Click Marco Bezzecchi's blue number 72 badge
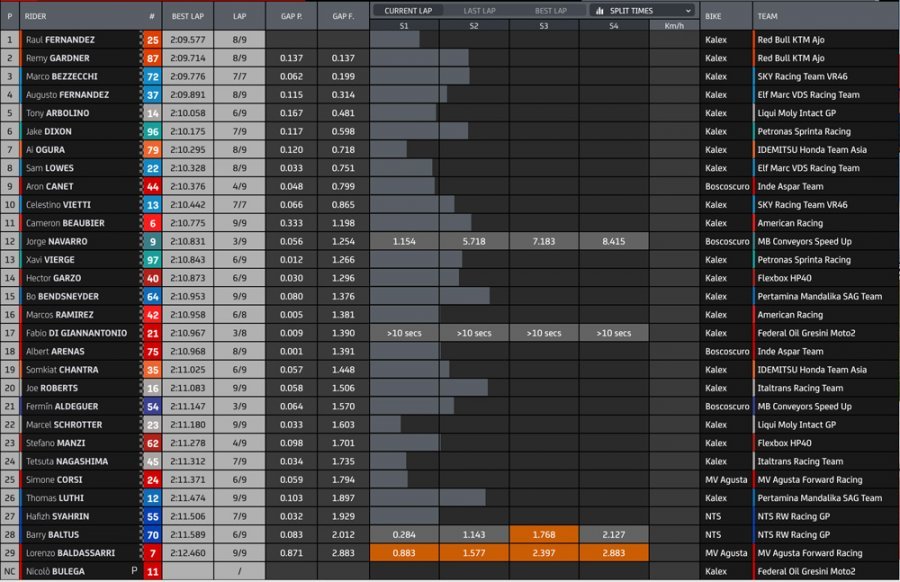This screenshot has width=900, height=582. point(152,77)
